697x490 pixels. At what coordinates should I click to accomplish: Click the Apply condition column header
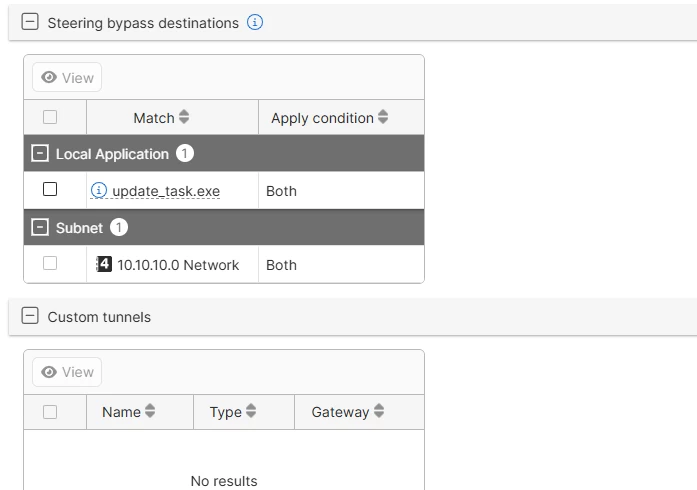[x=341, y=117]
